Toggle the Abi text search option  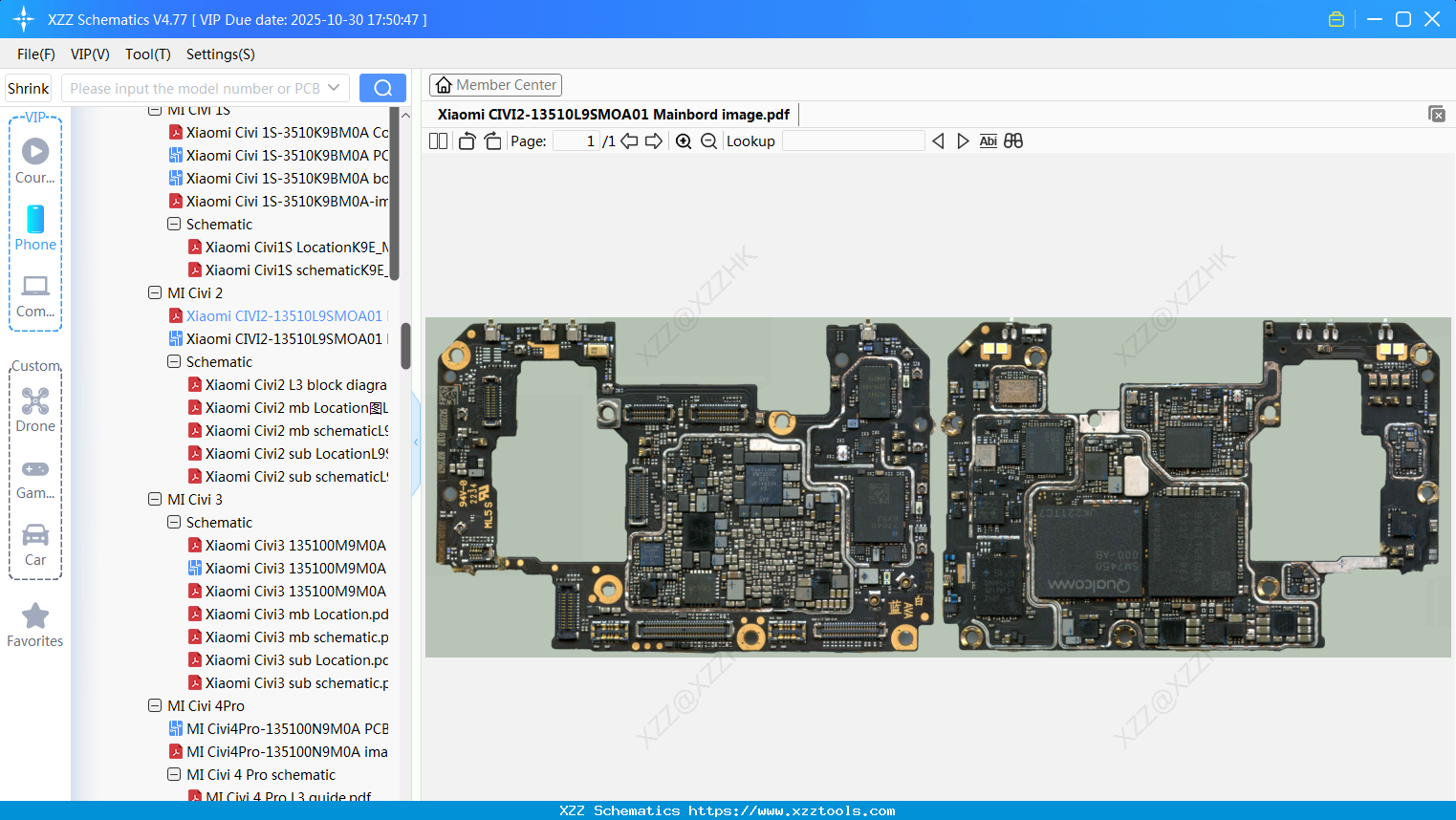(988, 140)
